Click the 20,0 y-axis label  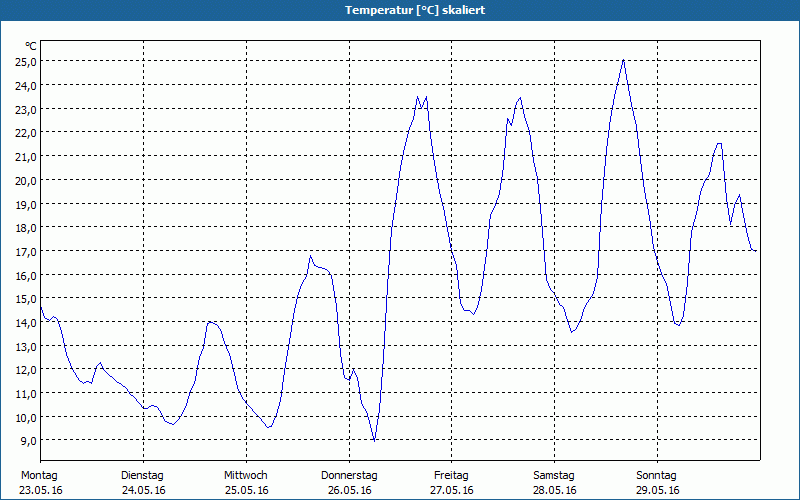[26, 180]
